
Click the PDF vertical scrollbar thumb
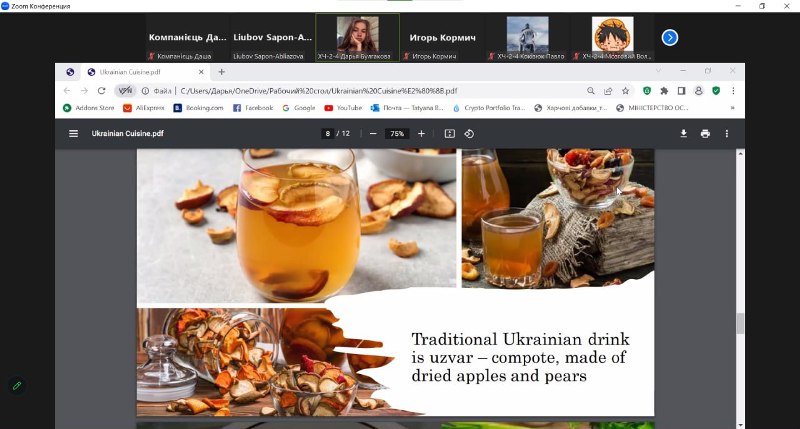tap(740, 323)
